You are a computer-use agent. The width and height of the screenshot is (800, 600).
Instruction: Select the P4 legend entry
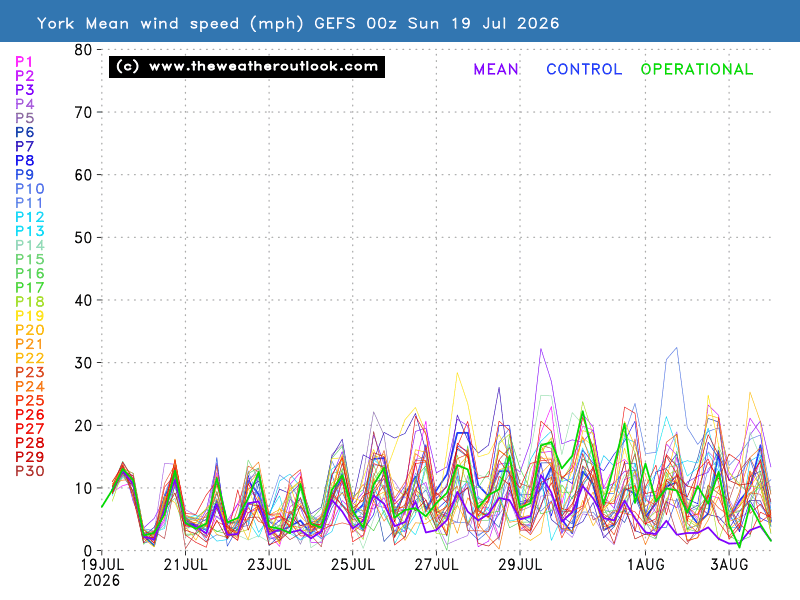point(24,104)
